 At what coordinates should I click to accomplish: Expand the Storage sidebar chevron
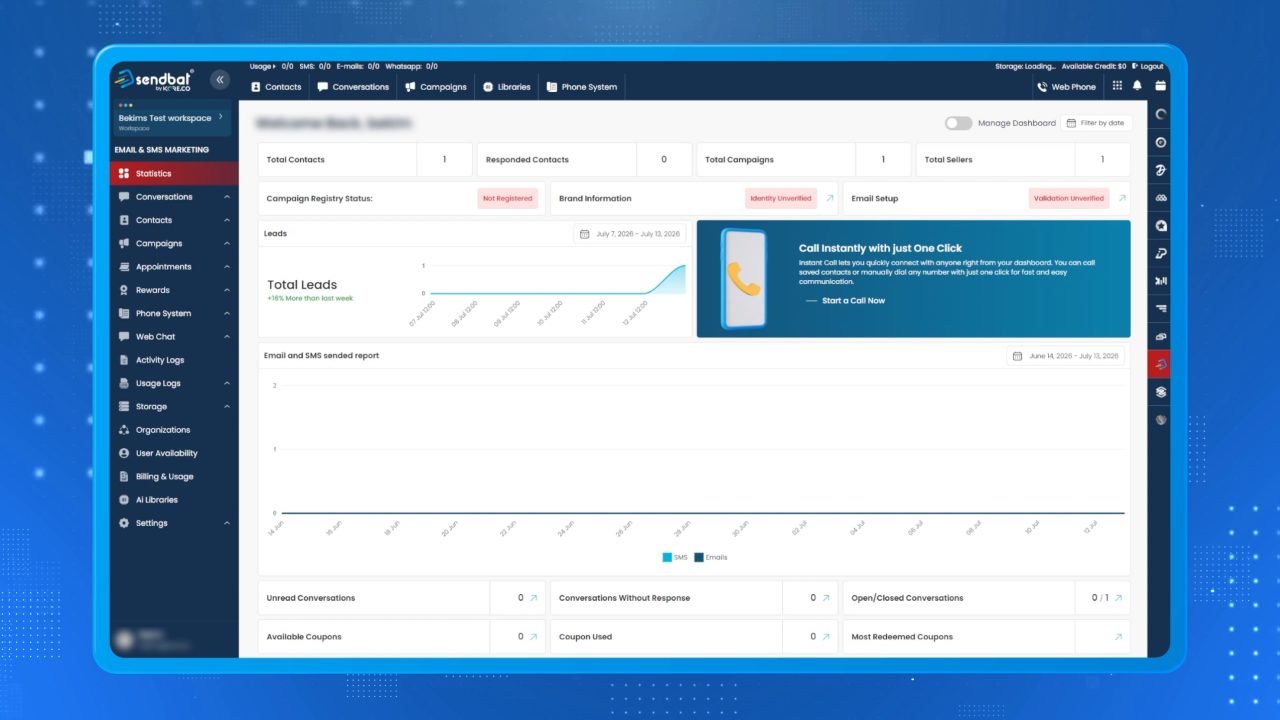227,407
